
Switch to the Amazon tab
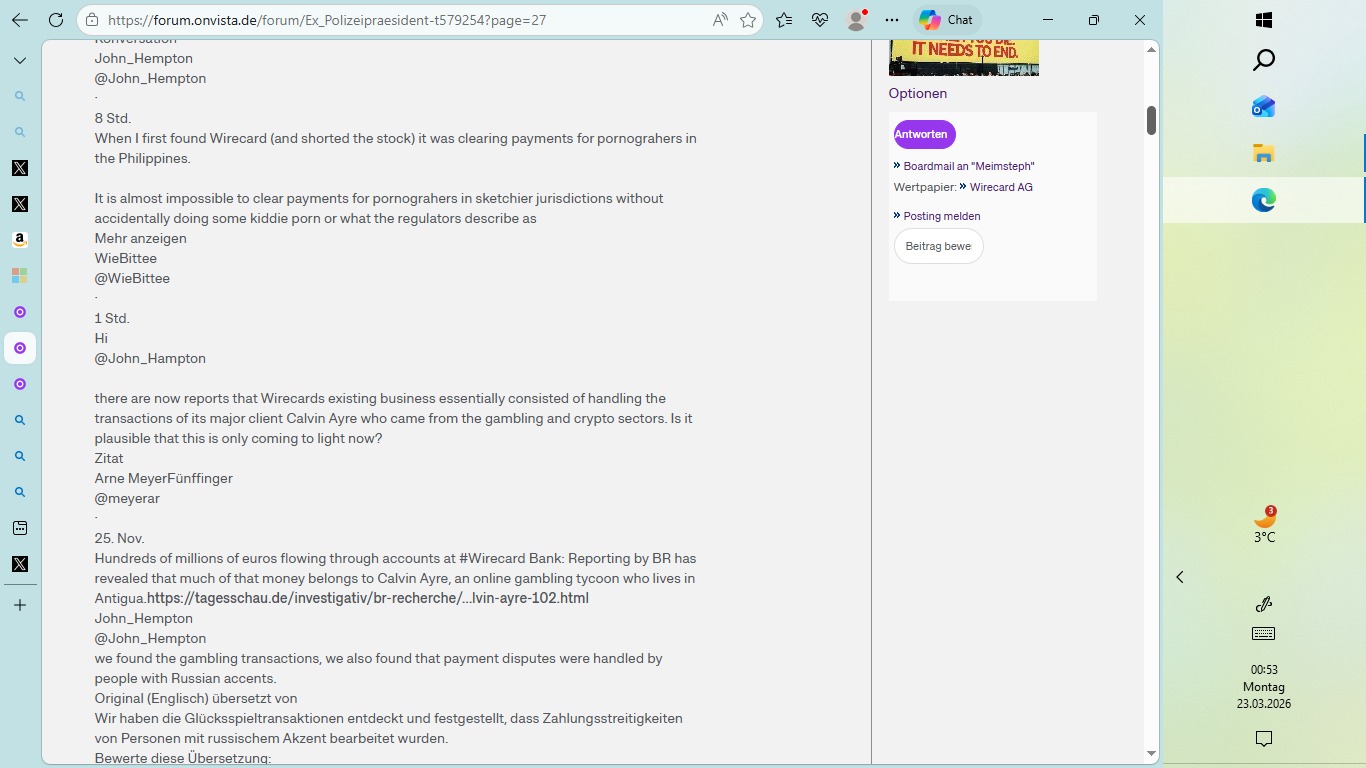(20, 240)
